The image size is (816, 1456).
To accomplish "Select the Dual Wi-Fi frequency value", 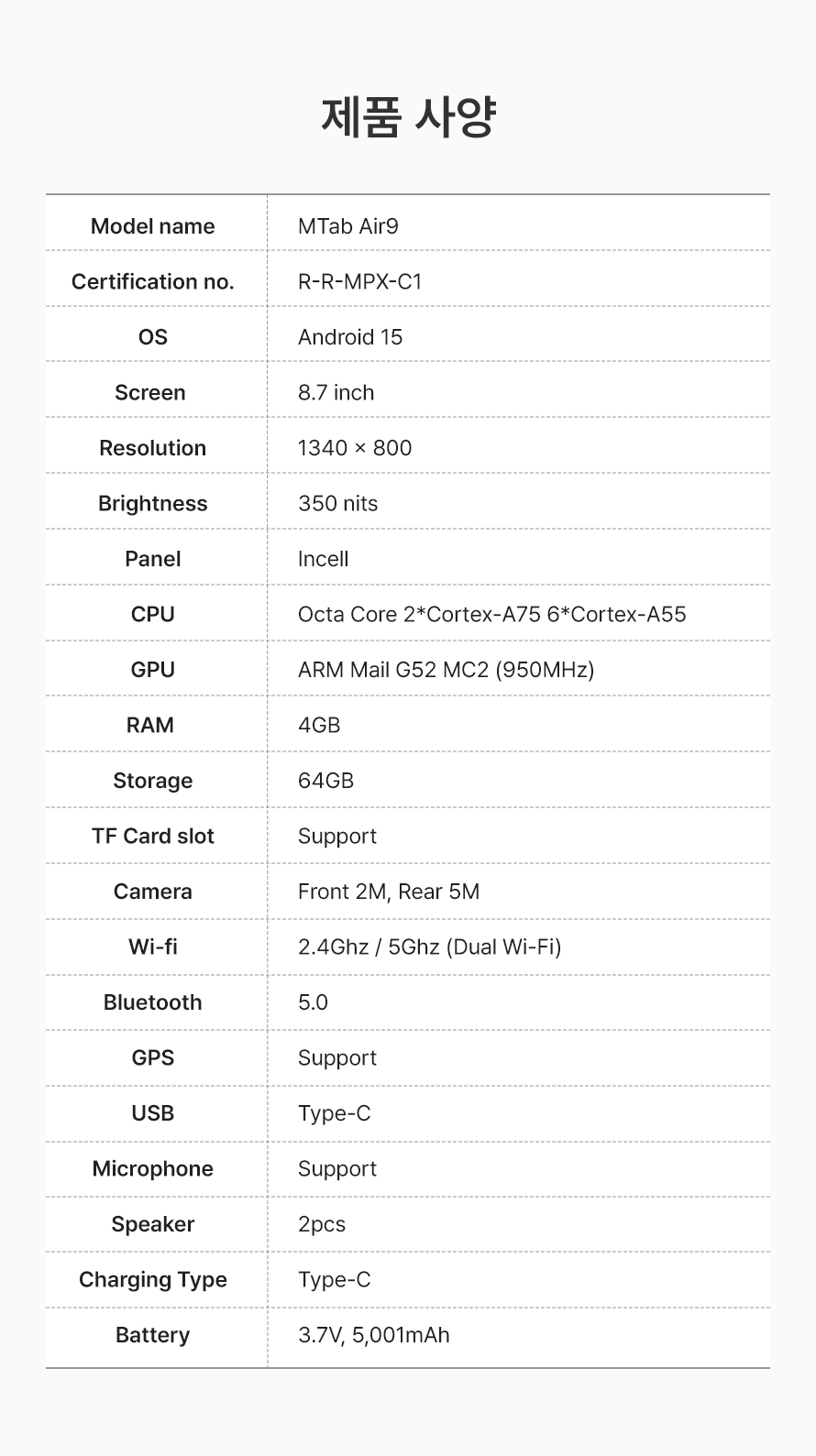I will coord(430,947).
